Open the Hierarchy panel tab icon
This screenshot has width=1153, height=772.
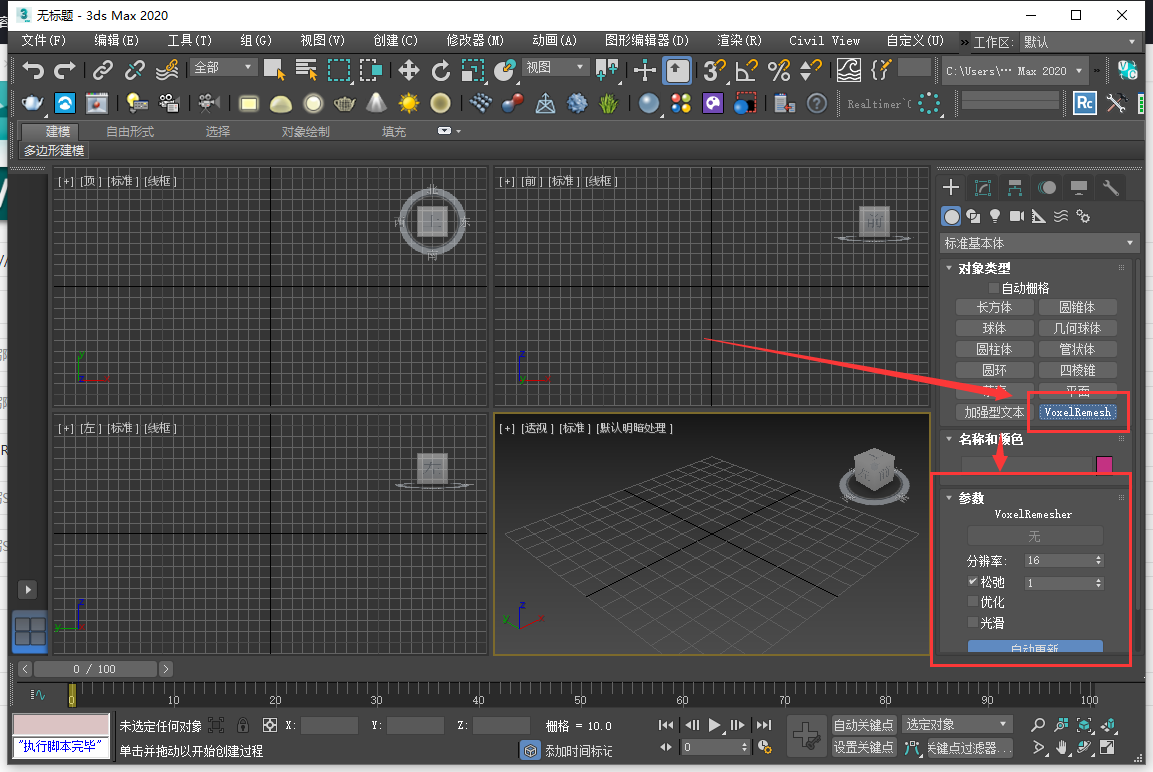(x=1015, y=187)
